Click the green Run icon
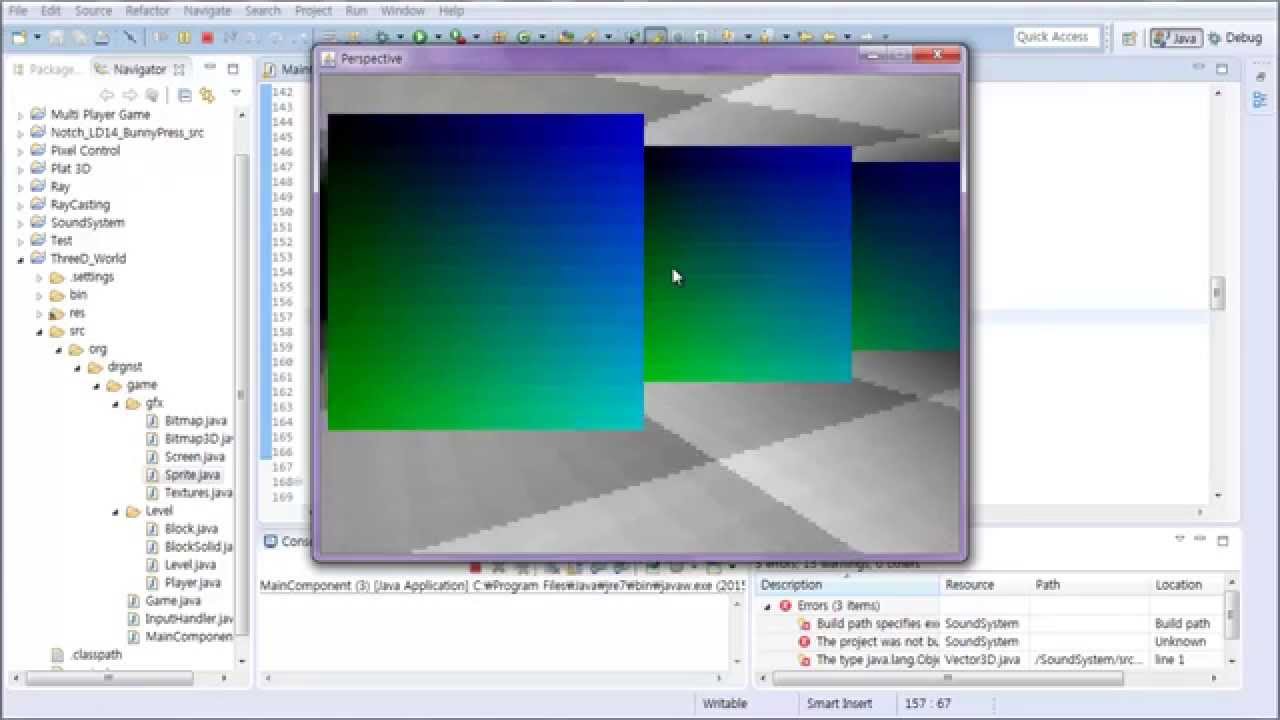The image size is (1280, 720). pyautogui.click(x=420, y=37)
